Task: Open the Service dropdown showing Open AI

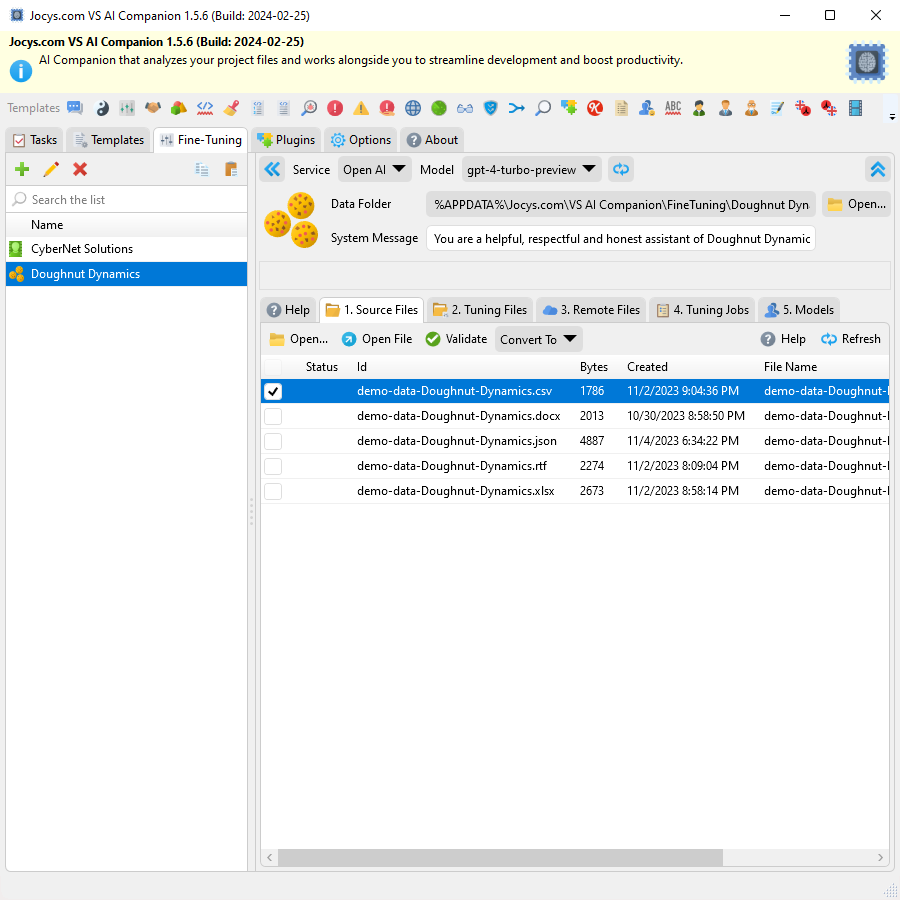Action: coord(374,169)
